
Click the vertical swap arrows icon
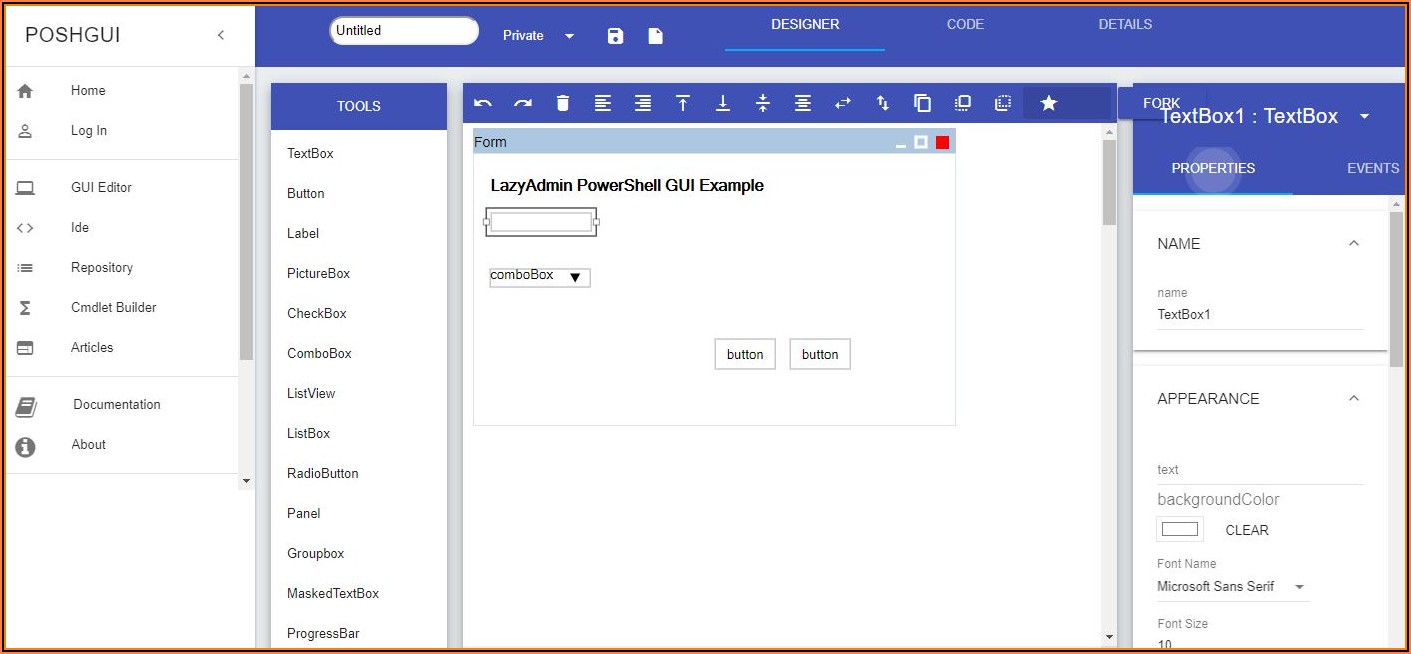(883, 103)
